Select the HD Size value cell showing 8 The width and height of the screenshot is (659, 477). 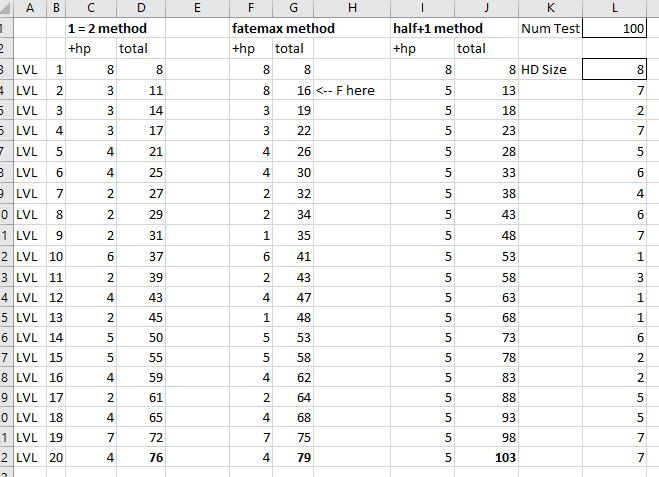[x=614, y=69]
